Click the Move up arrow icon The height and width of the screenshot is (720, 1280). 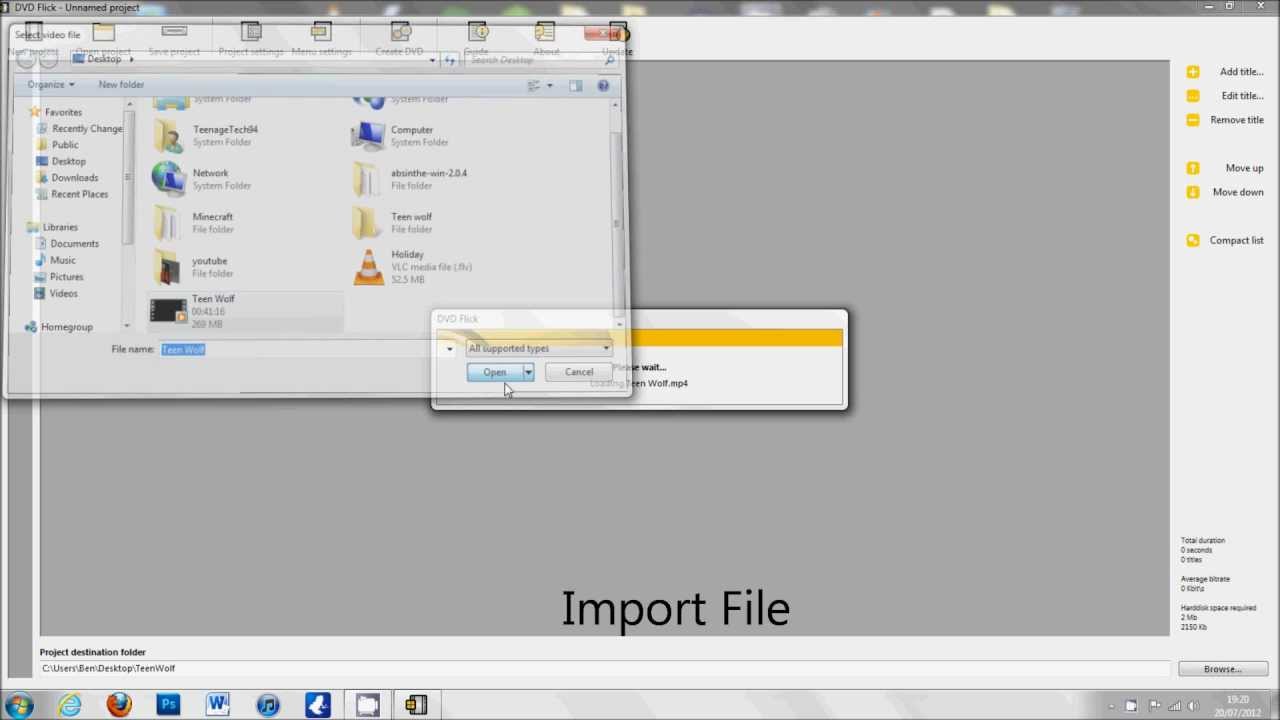point(1192,168)
